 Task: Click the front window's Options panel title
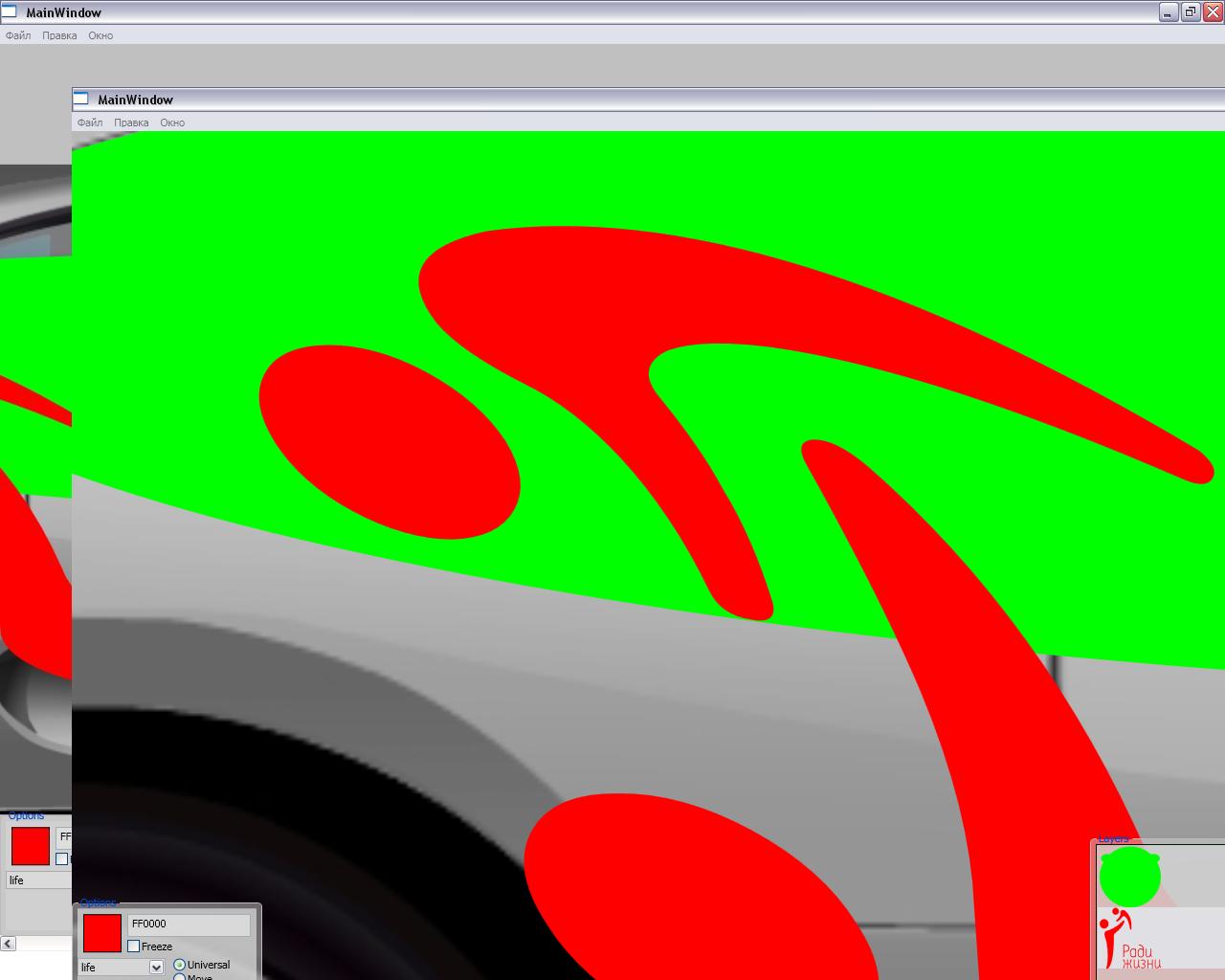tap(98, 902)
